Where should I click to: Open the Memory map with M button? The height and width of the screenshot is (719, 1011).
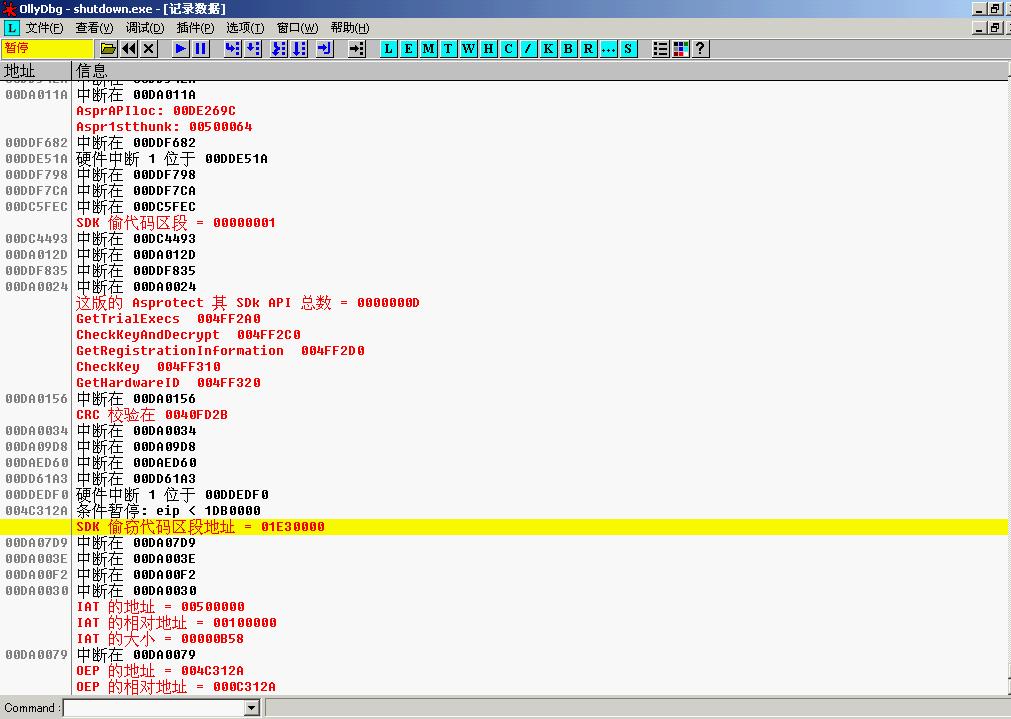pos(428,49)
